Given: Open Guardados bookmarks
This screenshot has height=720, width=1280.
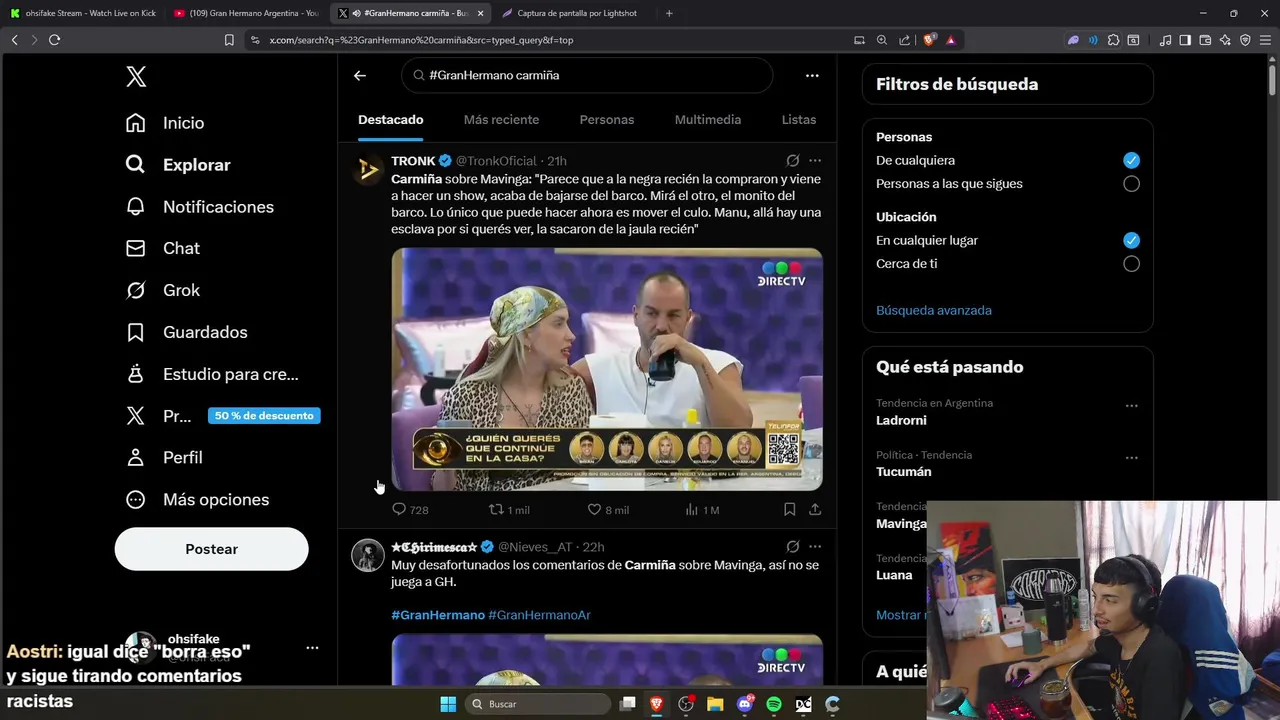Looking at the screenshot, I should [x=186, y=332].
